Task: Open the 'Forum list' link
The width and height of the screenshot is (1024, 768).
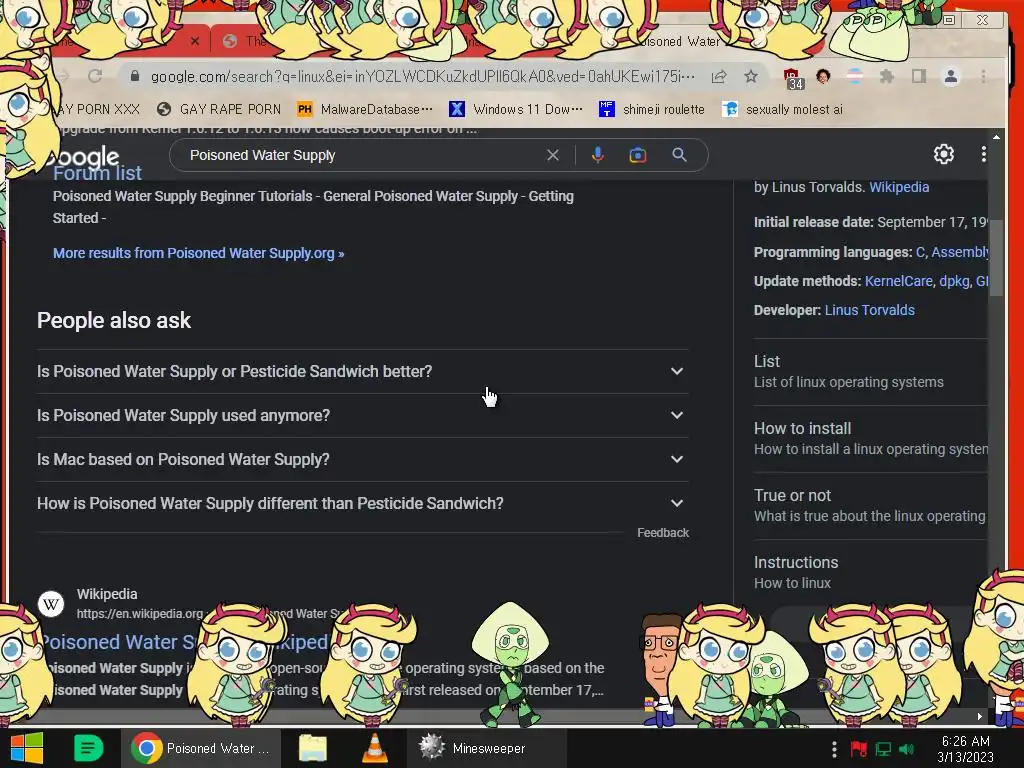Action: click(x=97, y=173)
